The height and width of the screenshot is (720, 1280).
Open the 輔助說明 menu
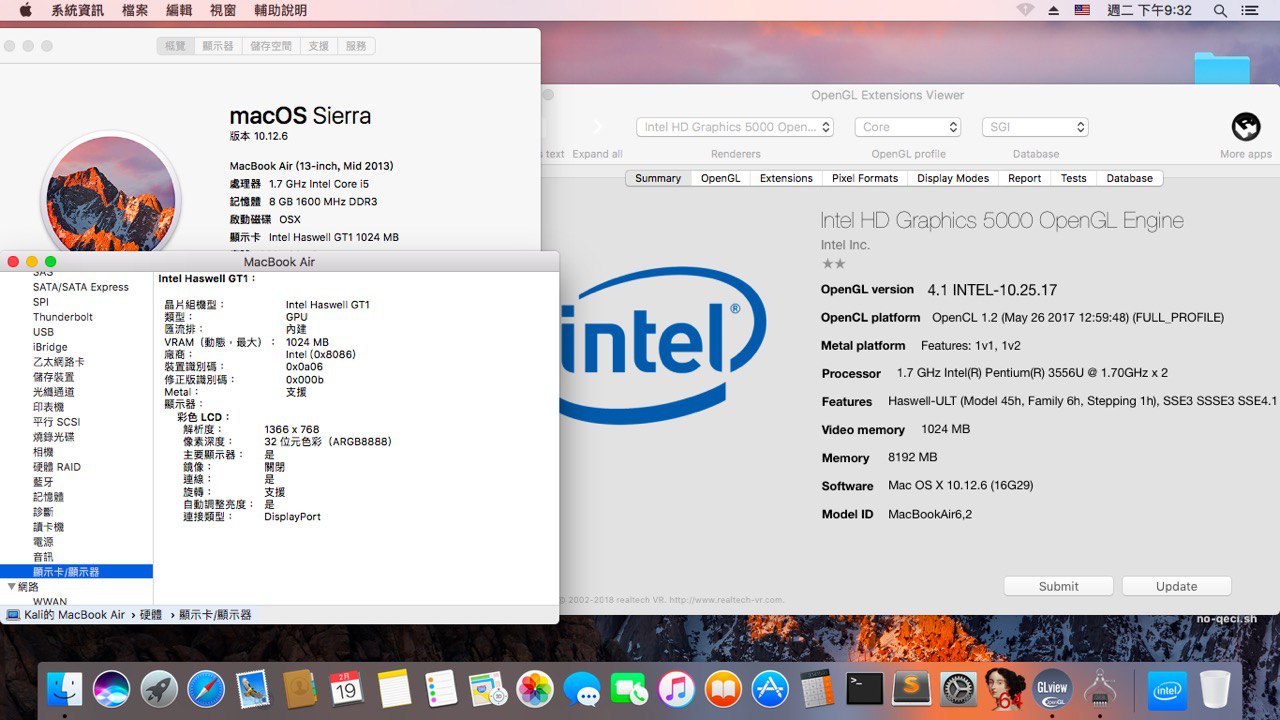[281, 10]
